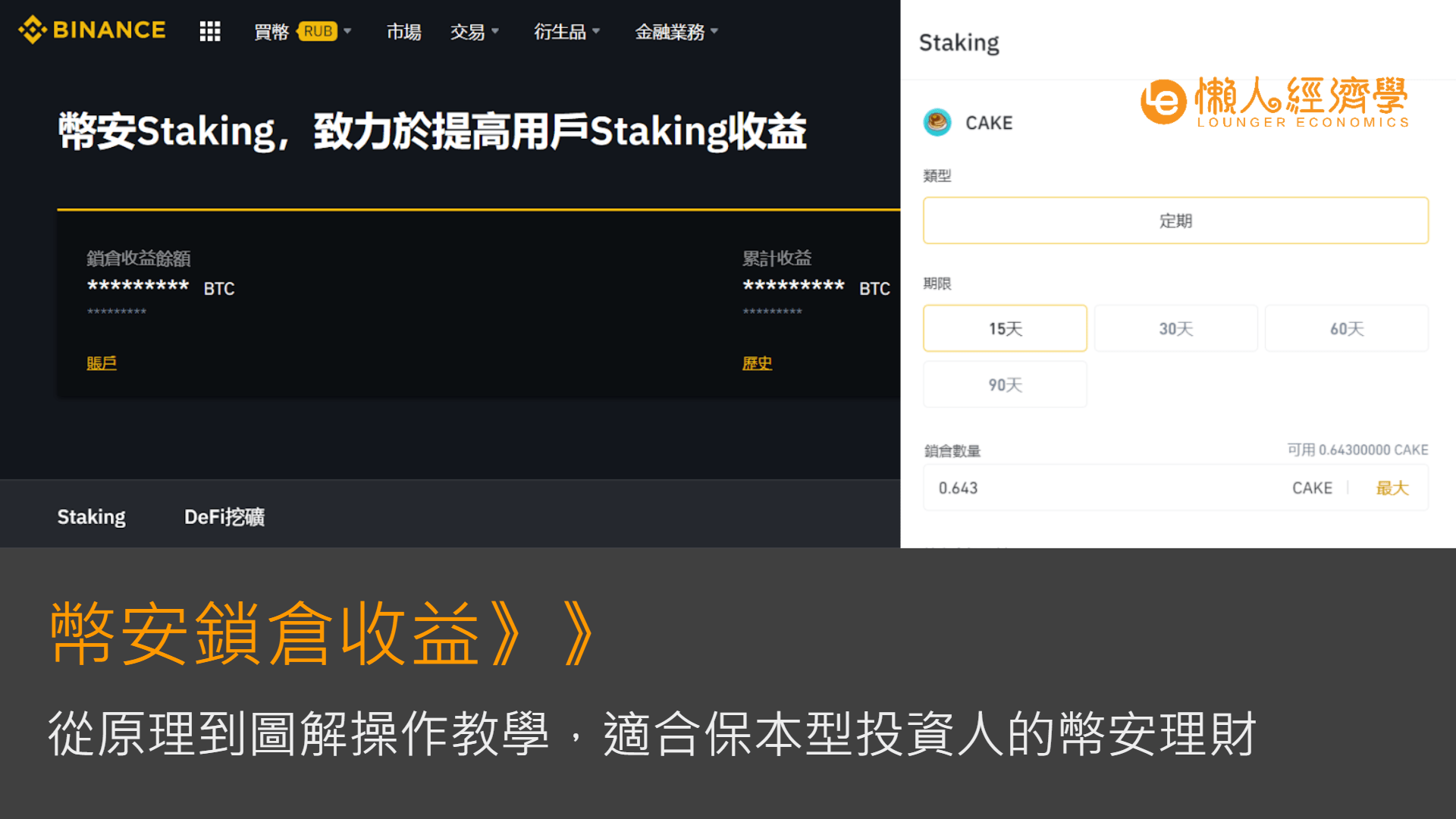Click the Staking panel title
Image resolution: width=1456 pixels, height=819 pixels.
point(959,43)
